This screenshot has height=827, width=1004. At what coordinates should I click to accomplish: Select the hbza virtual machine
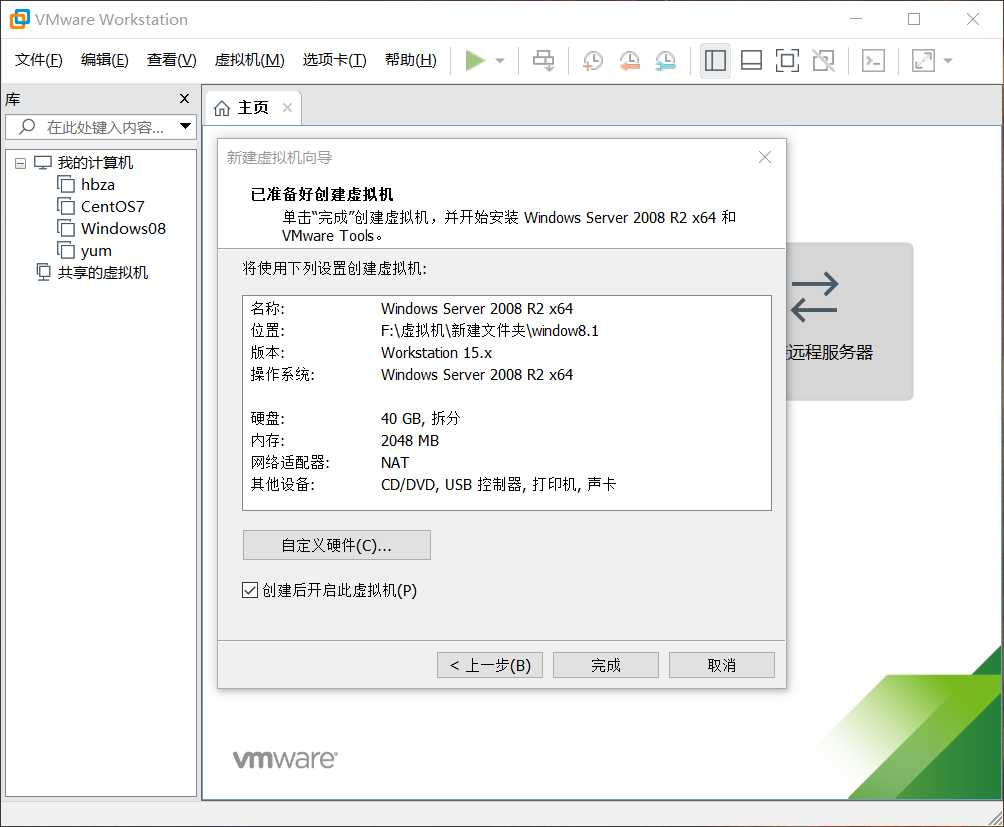97,185
